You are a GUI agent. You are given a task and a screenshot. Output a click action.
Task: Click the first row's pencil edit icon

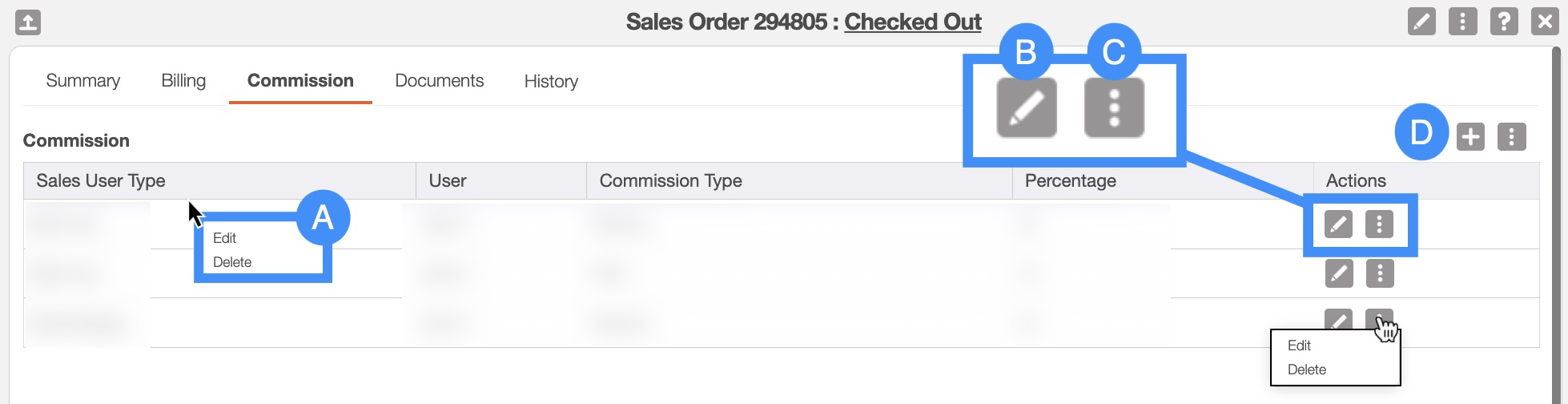point(1338,224)
